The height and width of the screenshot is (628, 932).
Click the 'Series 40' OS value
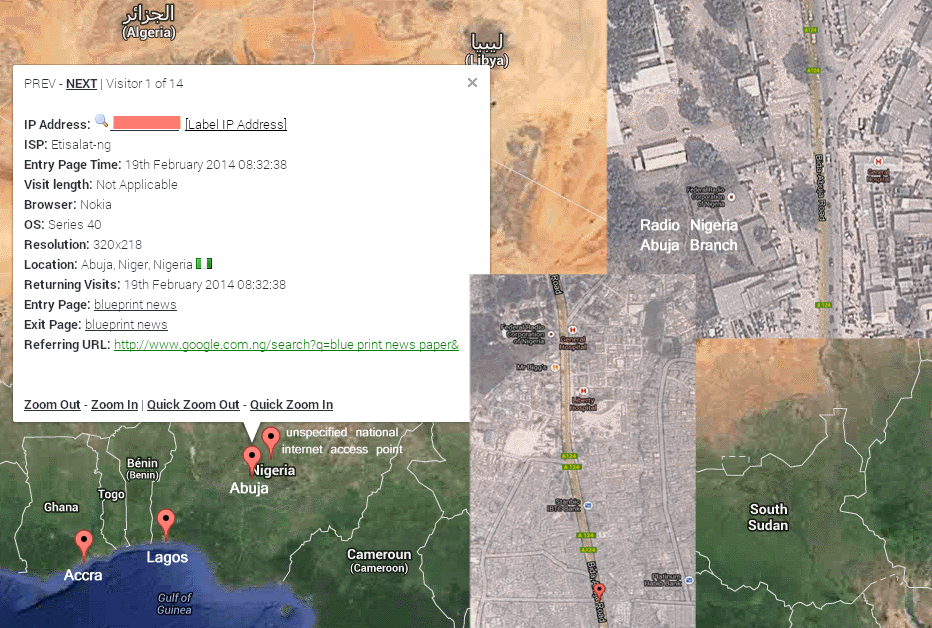75,225
